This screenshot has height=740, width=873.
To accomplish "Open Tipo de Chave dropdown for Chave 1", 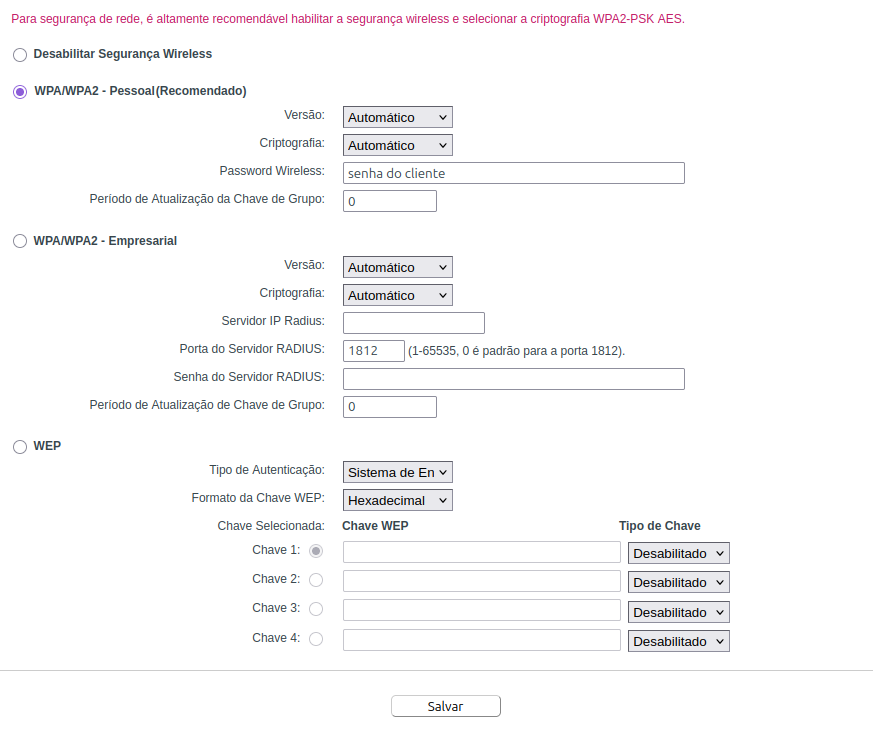I will [x=678, y=553].
